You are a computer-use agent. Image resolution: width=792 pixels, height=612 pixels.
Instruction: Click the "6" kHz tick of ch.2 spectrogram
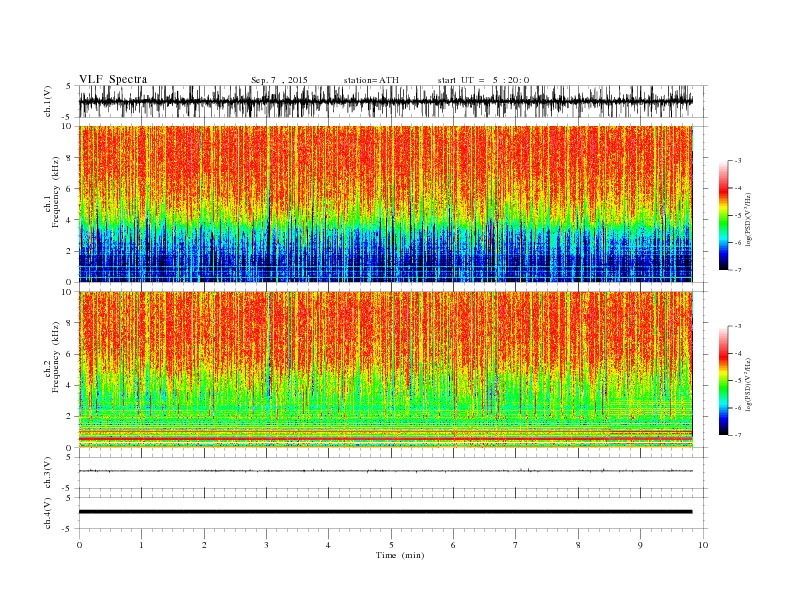pyautogui.click(x=70, y=354)
